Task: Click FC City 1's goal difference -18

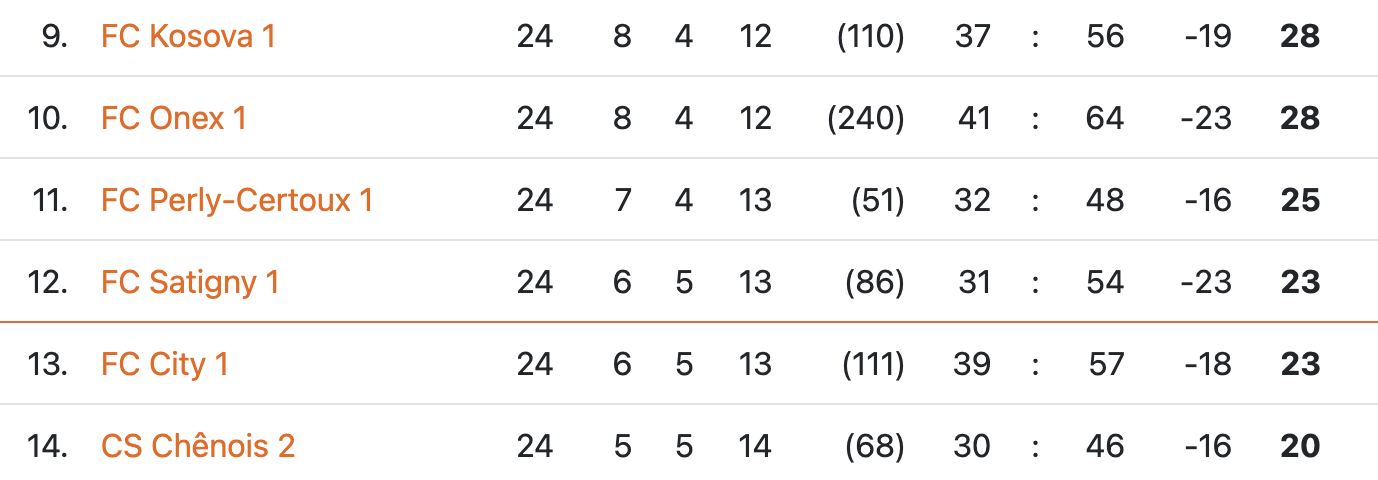Action: (x=1206, y=365)
